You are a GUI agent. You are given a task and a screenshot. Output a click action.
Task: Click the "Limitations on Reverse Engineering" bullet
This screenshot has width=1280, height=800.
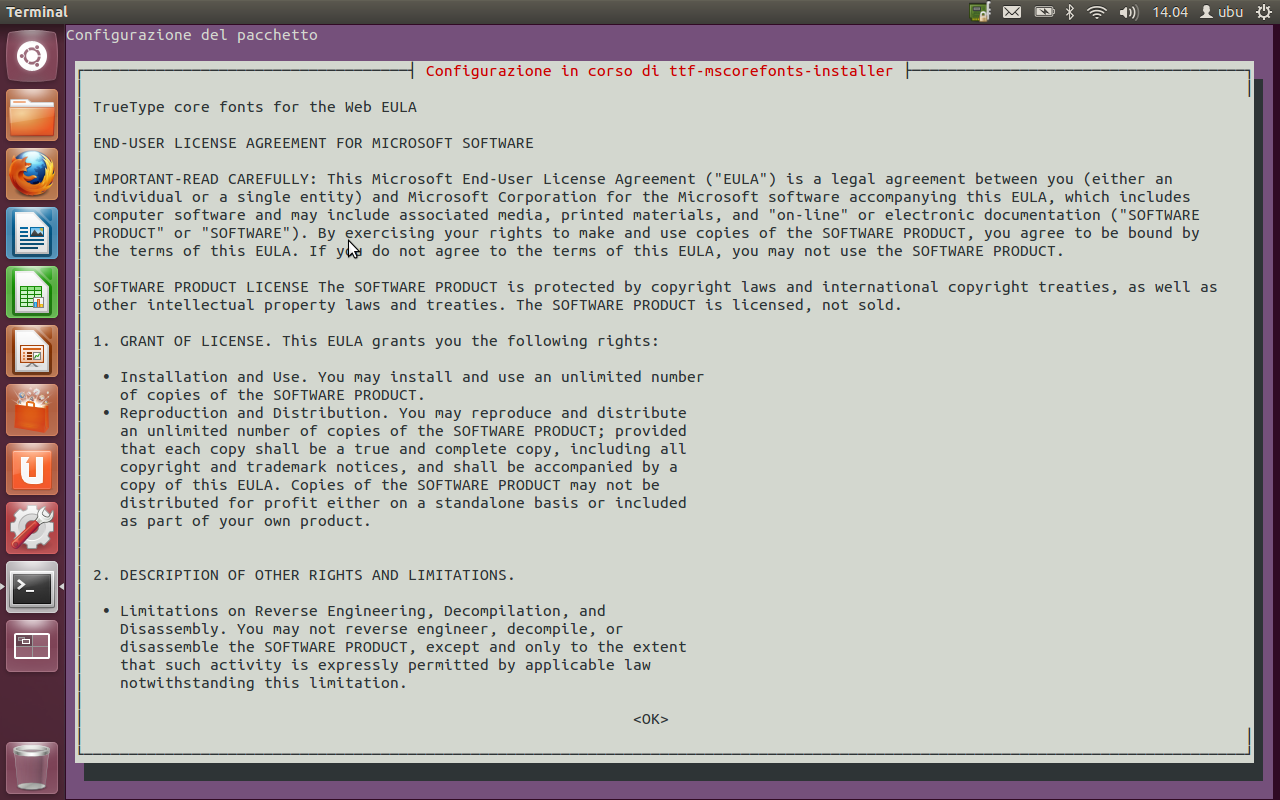pos(277,611)
